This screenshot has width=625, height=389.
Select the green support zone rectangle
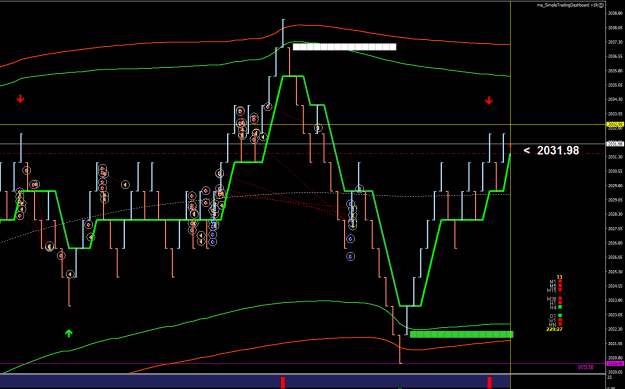(462, 334)
